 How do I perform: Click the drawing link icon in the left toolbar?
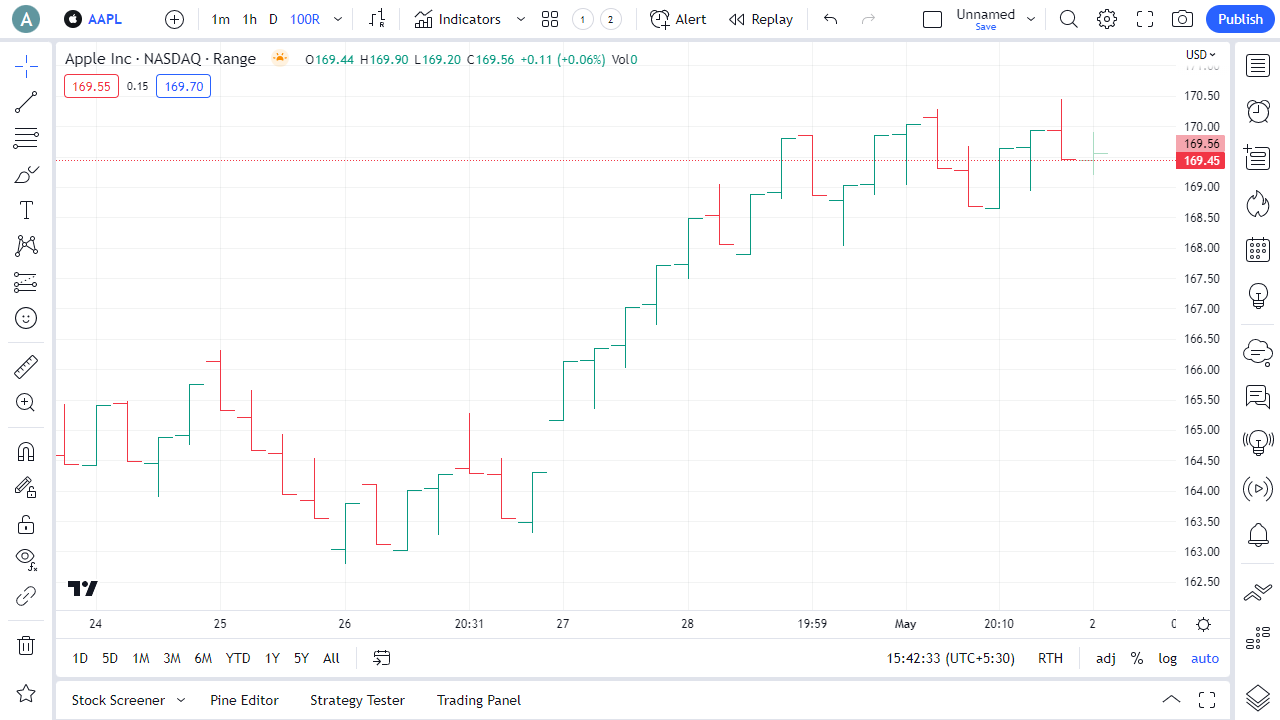[26, 596]
